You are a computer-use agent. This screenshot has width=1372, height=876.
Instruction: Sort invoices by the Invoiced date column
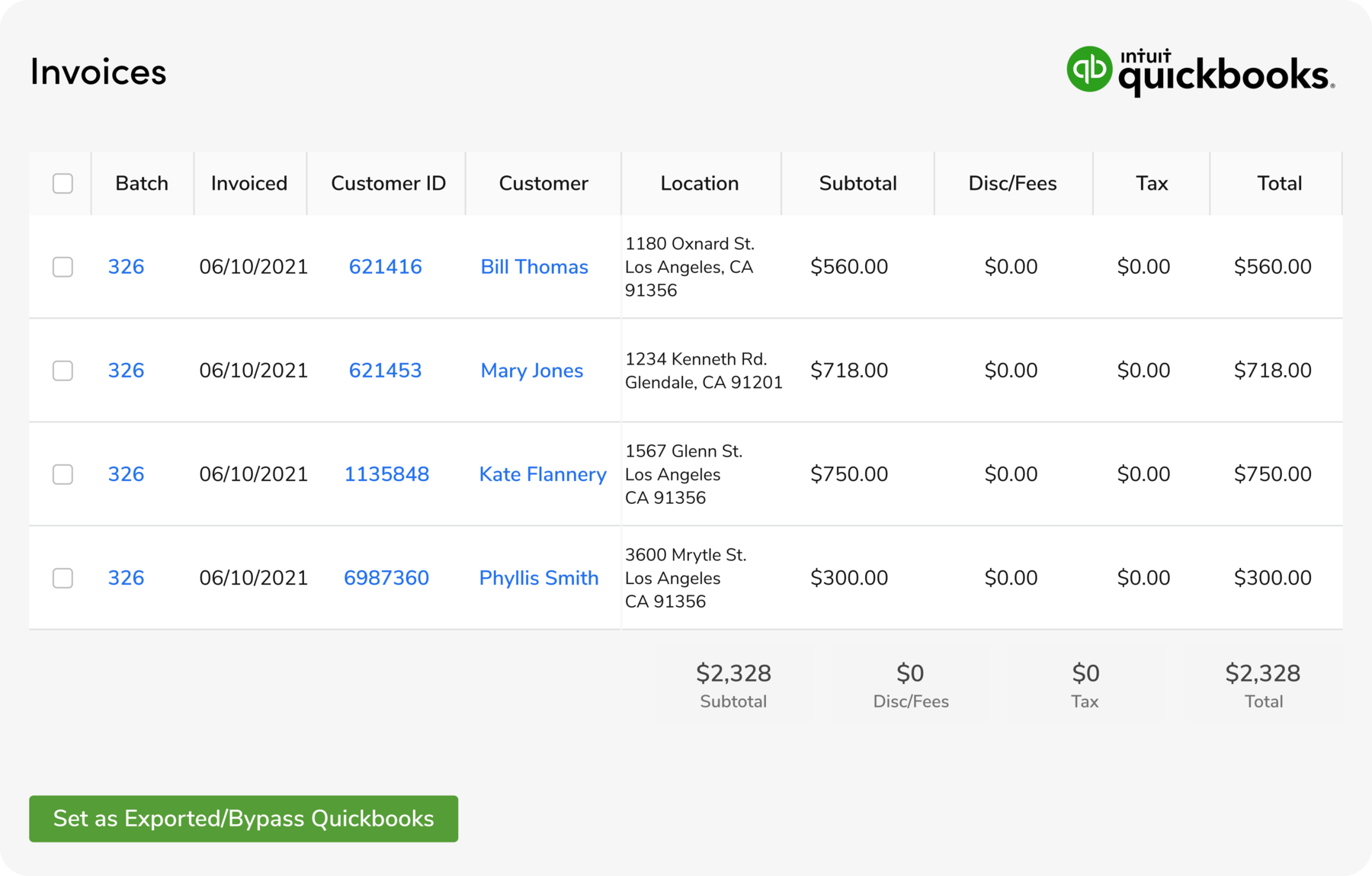tap(249, 183)
